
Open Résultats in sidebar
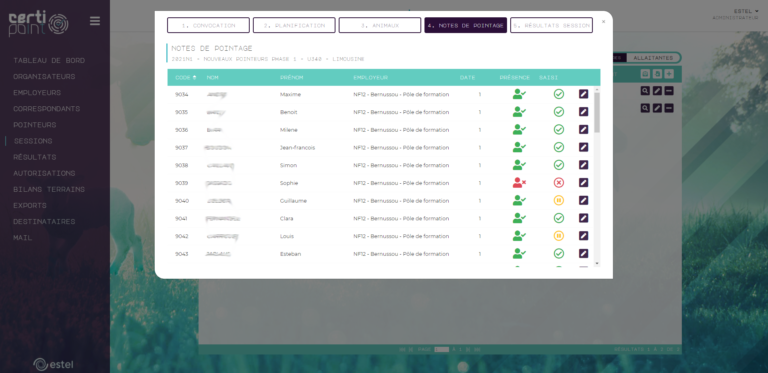pos(35,157)
